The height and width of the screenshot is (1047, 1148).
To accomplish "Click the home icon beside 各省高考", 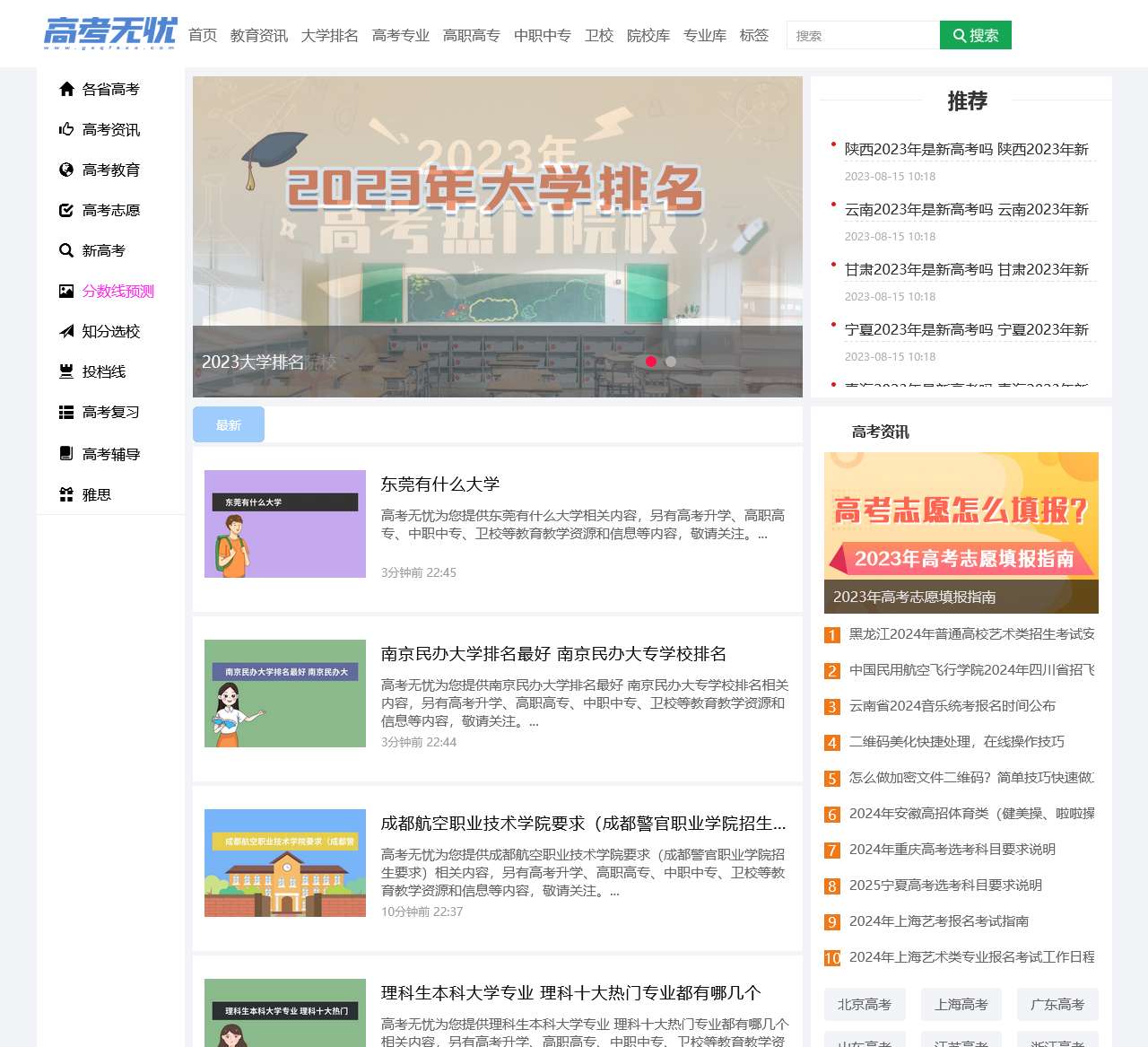I will 66,89.
